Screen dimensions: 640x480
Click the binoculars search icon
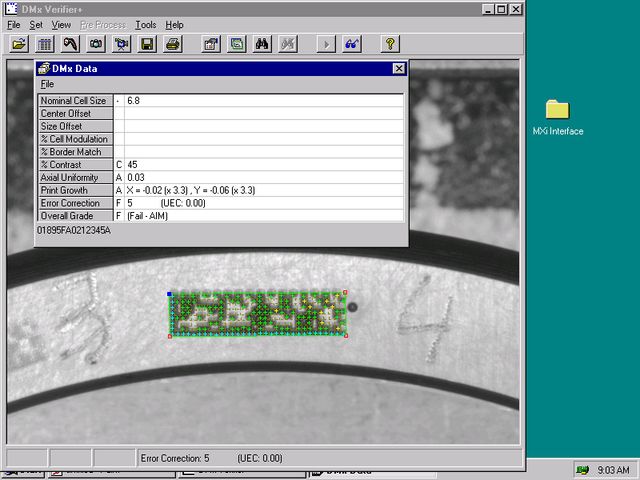262,44
